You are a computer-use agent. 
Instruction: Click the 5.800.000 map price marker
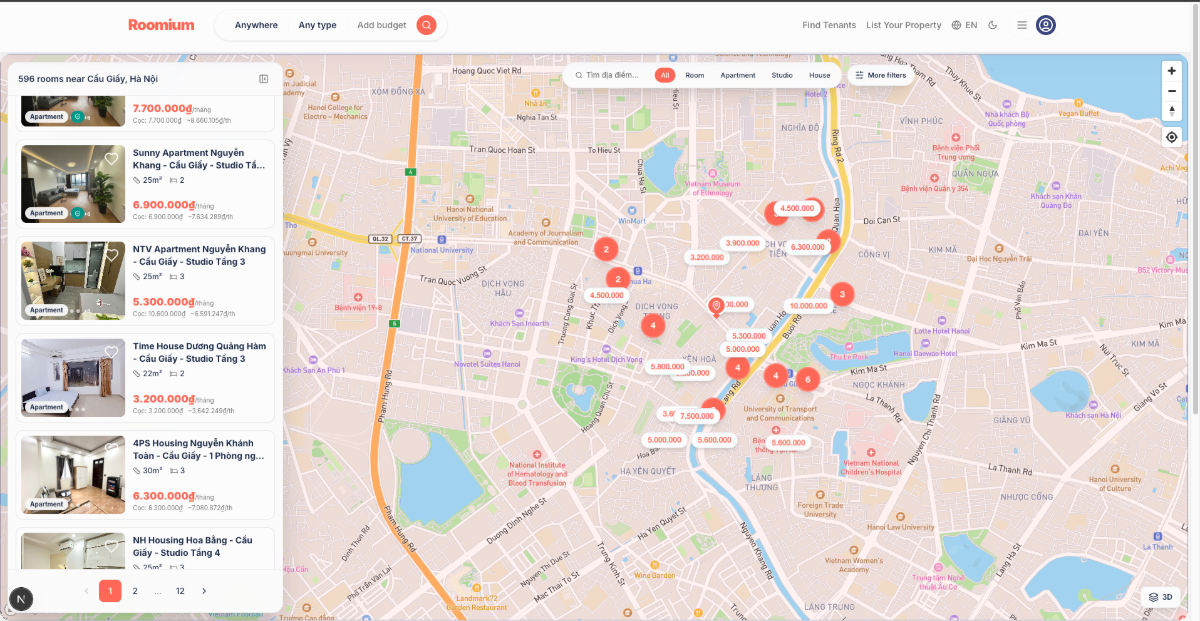tap(666, 367)
